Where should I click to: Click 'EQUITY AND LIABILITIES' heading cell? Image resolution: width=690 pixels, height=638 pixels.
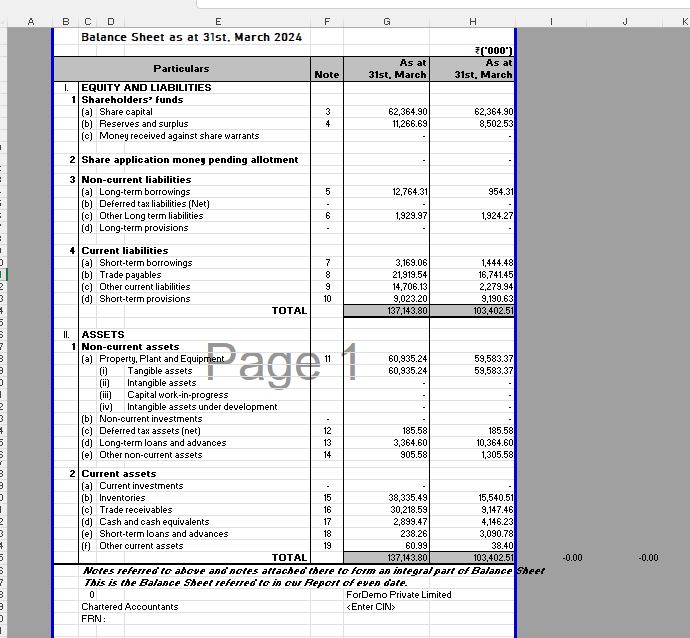(146, 88)
